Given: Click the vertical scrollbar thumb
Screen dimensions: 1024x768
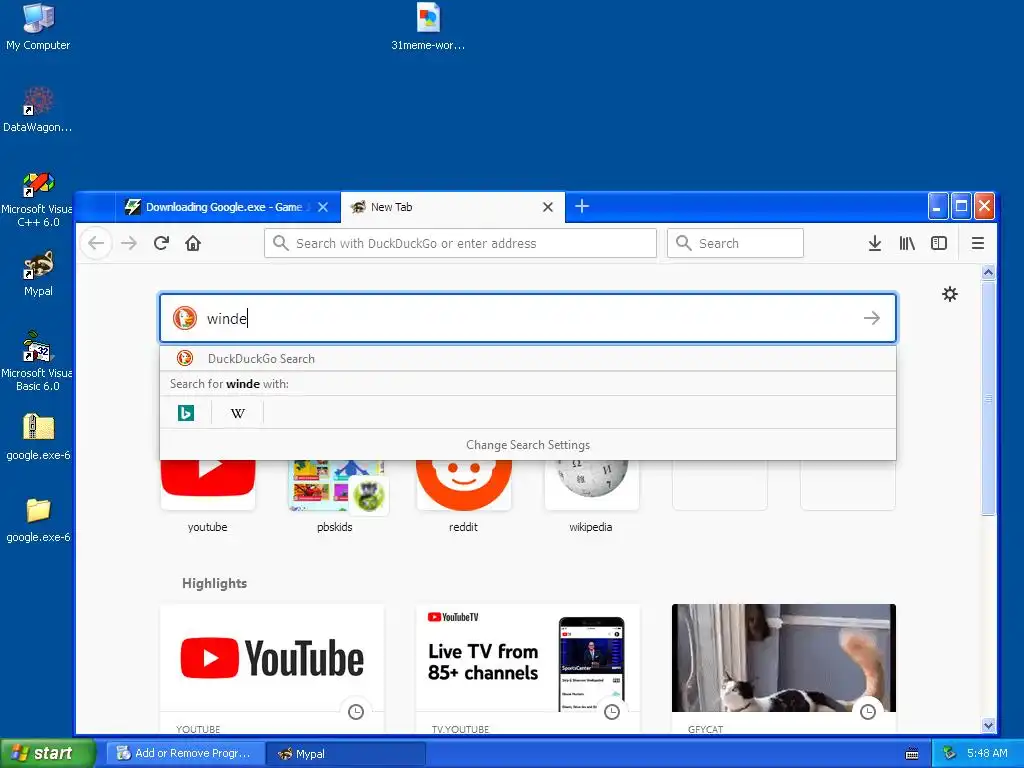Looking at the screenshot, I should (x=988, y=398).
